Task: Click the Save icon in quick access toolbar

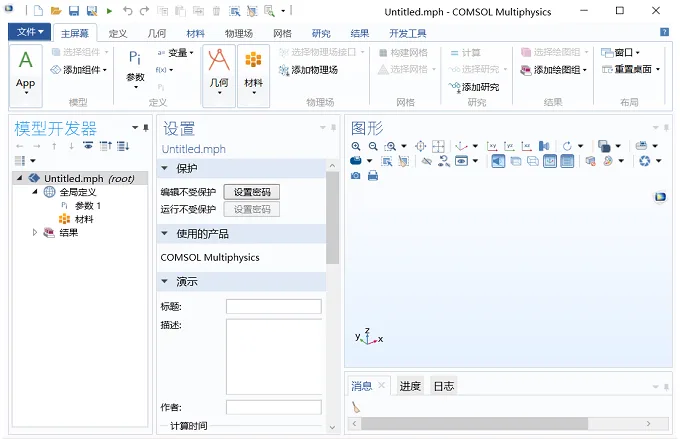Action: pos(74,11)
